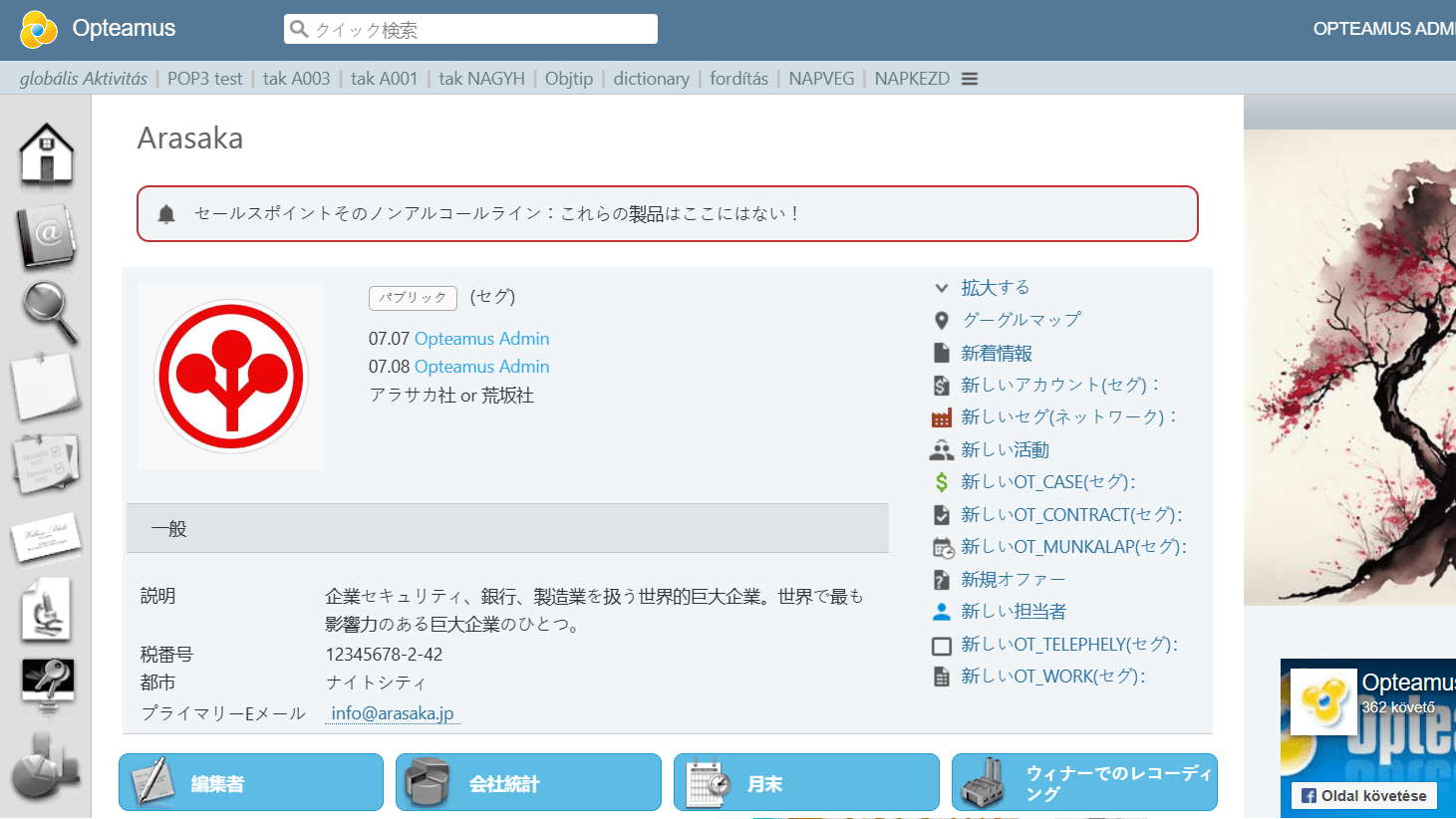Open the dictionary tab
The height and width of the screenshot is (819, 1456).
[651, 79]
